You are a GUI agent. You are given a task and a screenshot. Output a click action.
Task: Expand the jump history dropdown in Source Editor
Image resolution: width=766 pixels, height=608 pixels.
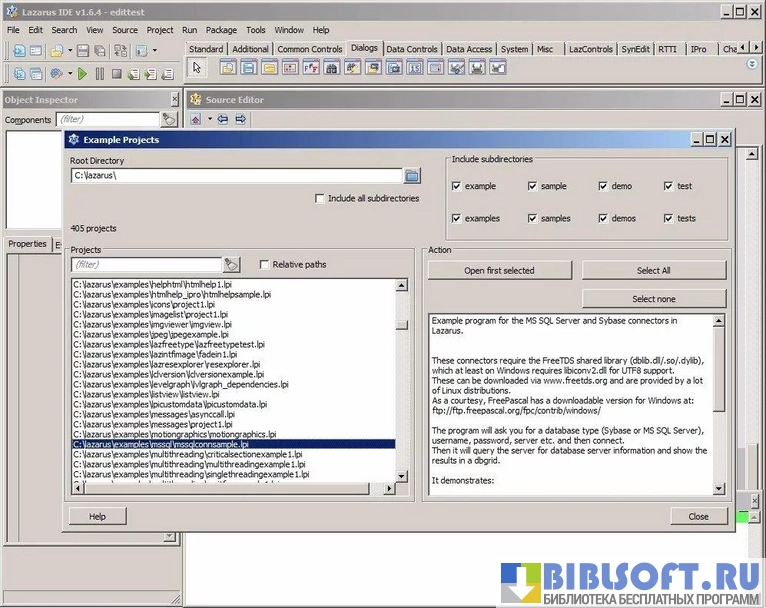point(208,119)
